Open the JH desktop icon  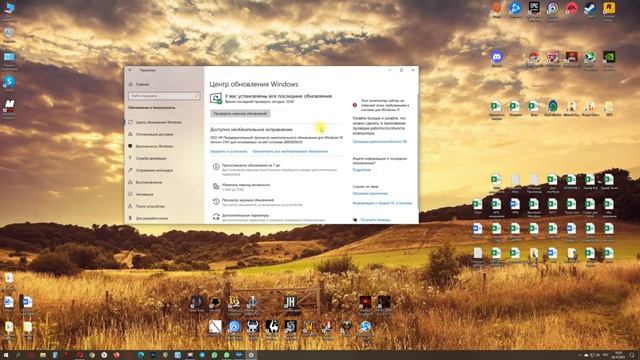[290, 302]
